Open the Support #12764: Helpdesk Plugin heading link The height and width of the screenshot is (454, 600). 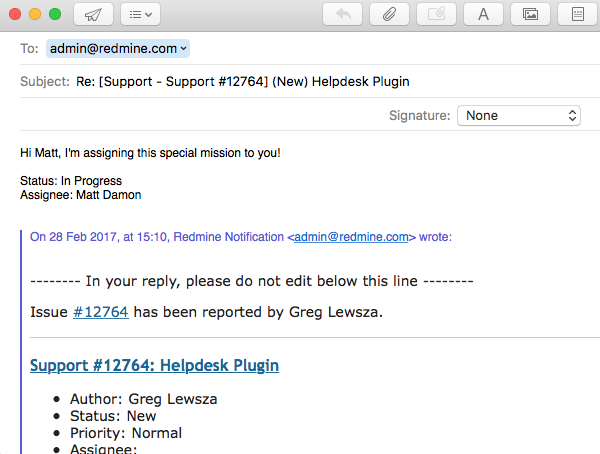click(x=154, y=365)
